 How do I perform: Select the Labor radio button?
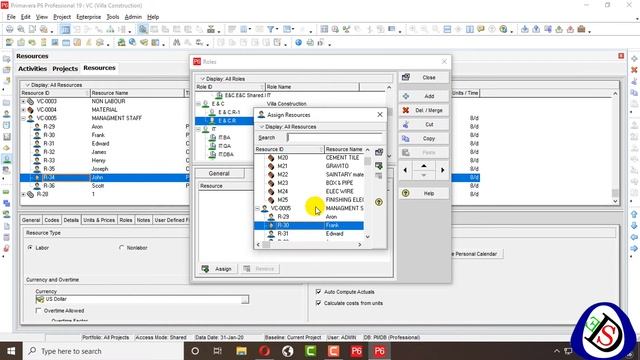tap(30, 248)
